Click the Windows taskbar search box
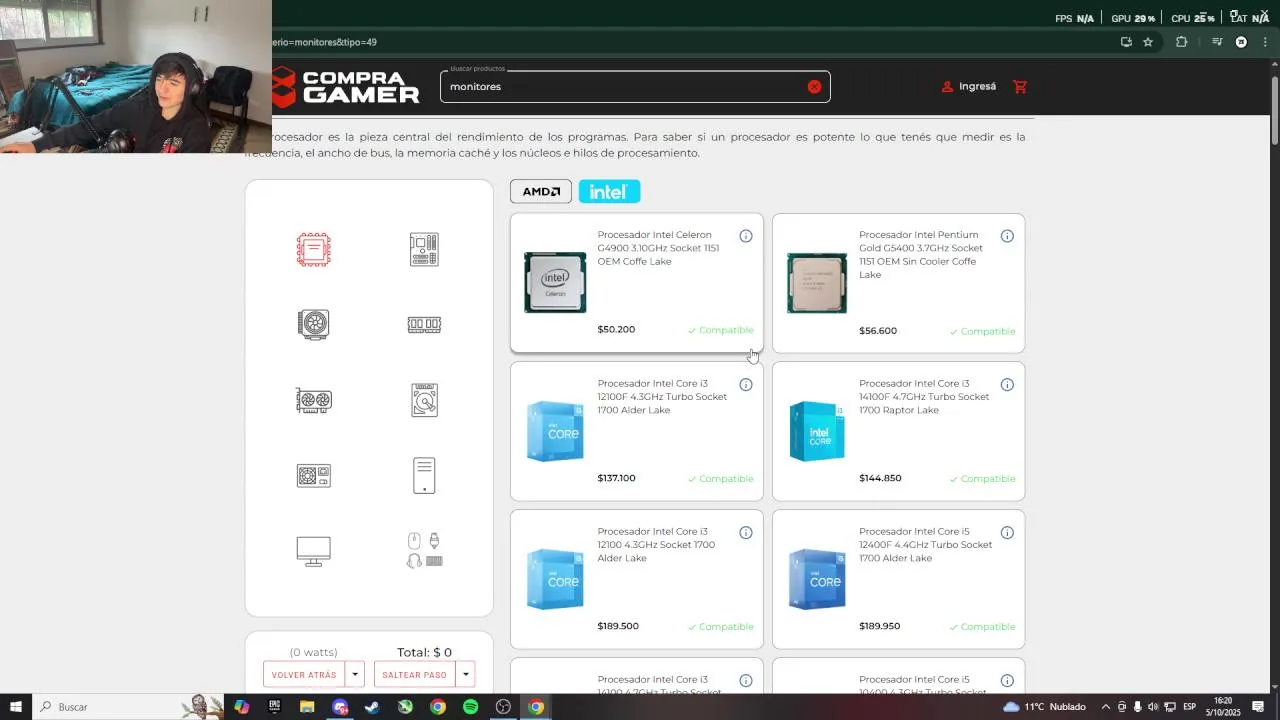This screenshot has height=720, width=1280. click(x=128, y=707)
